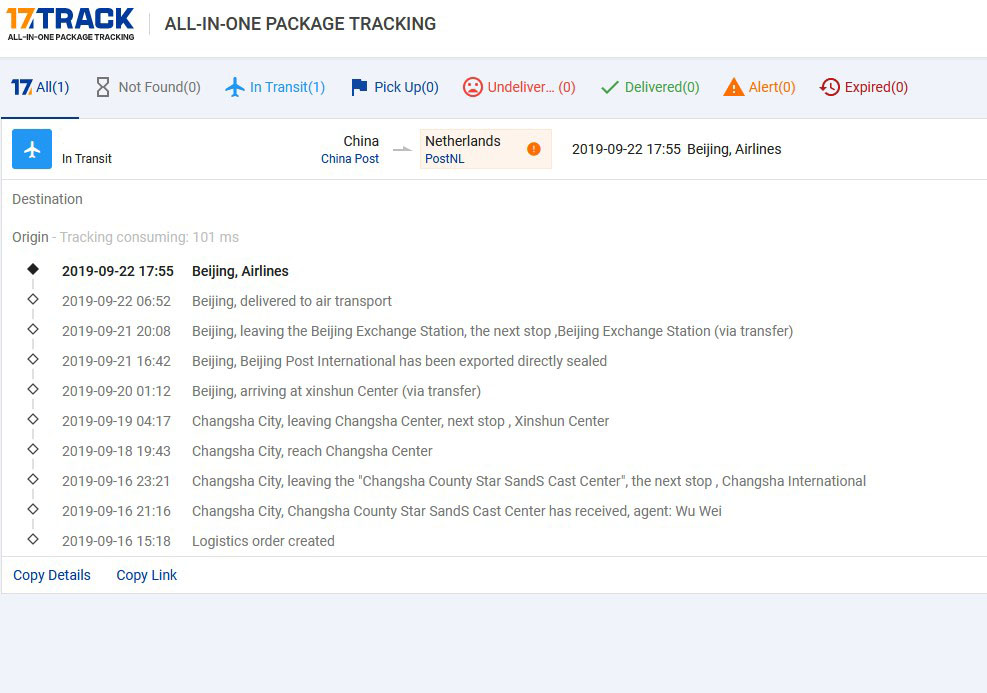The width and height of the screenshot is (987, 693).
Task: Click the red clock Expired icon
Action: coord(830,87)
